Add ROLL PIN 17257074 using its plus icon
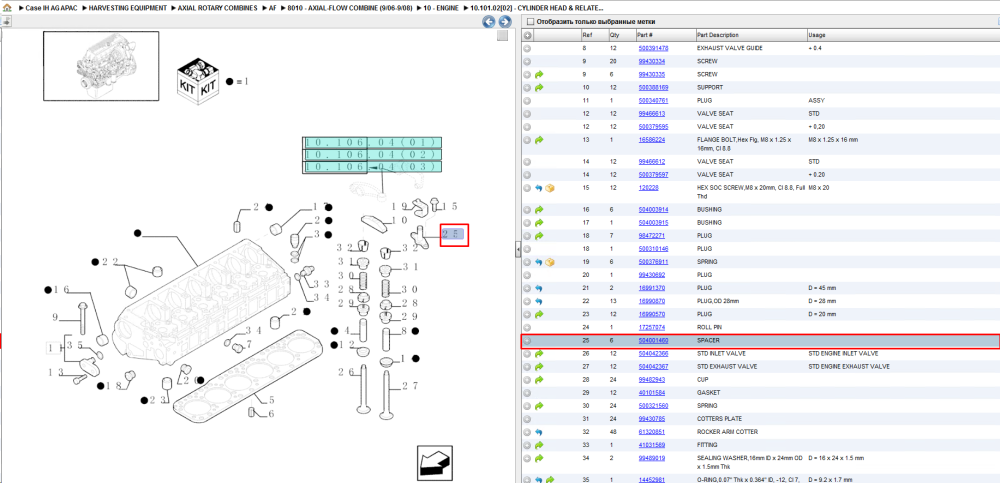1000x483 pixels. 527,327
